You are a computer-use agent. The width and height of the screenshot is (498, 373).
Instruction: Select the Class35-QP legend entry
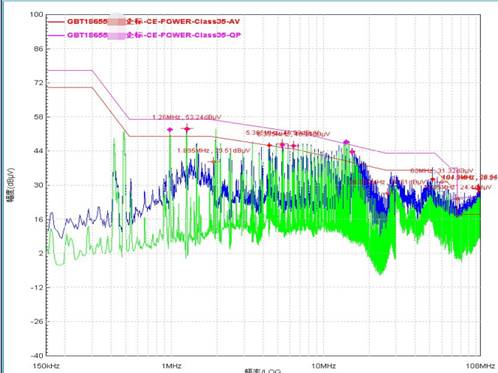[x=154, y=35]
